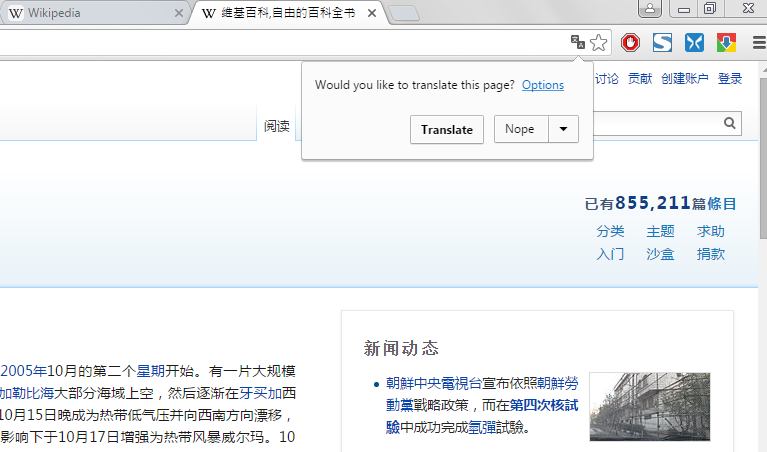This screenshot has width=767, height=452.
Task: Bookmark this page with the star icon
Action: (x=599, y=43)
